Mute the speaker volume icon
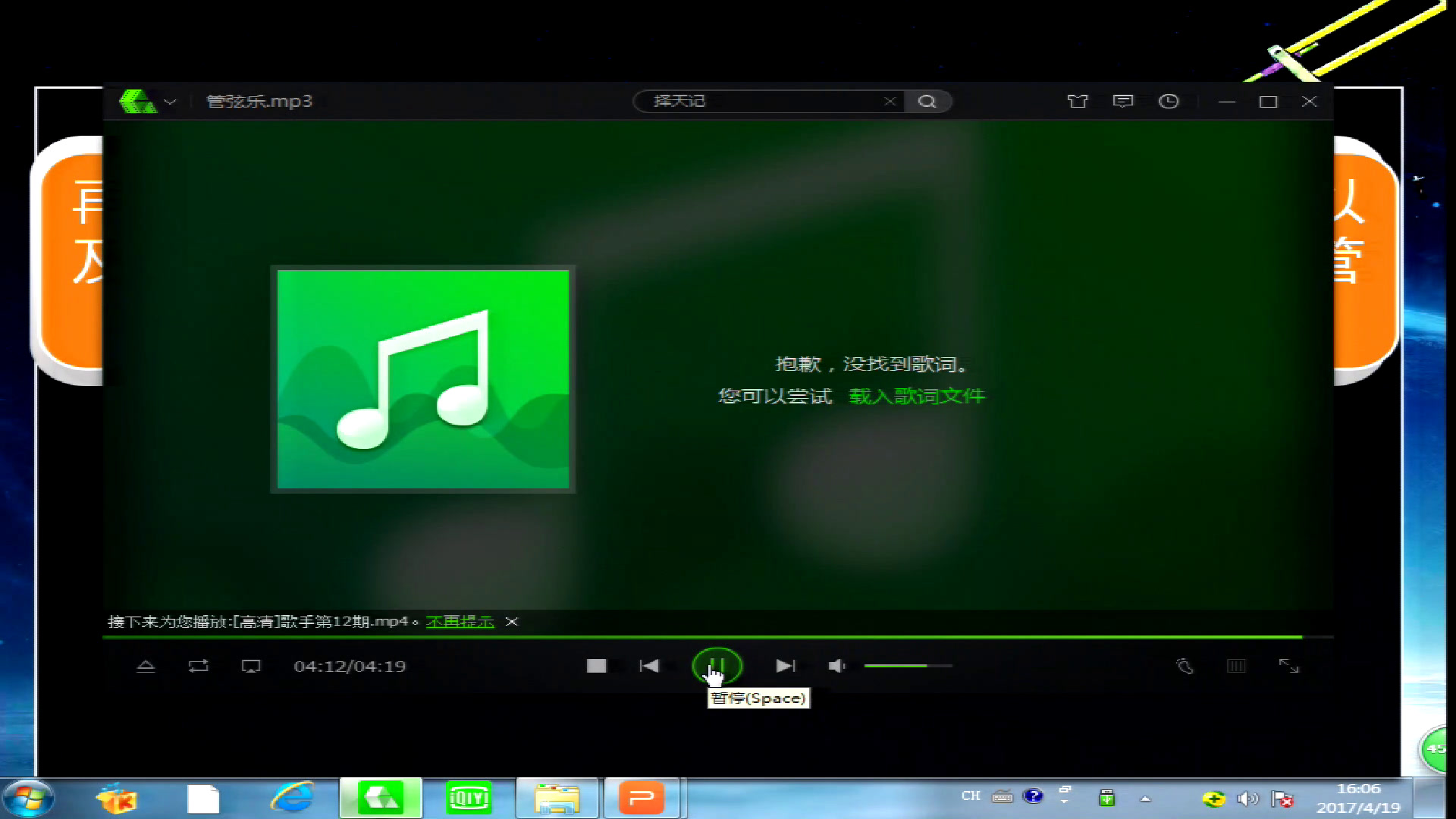 (x=837, y=666)
